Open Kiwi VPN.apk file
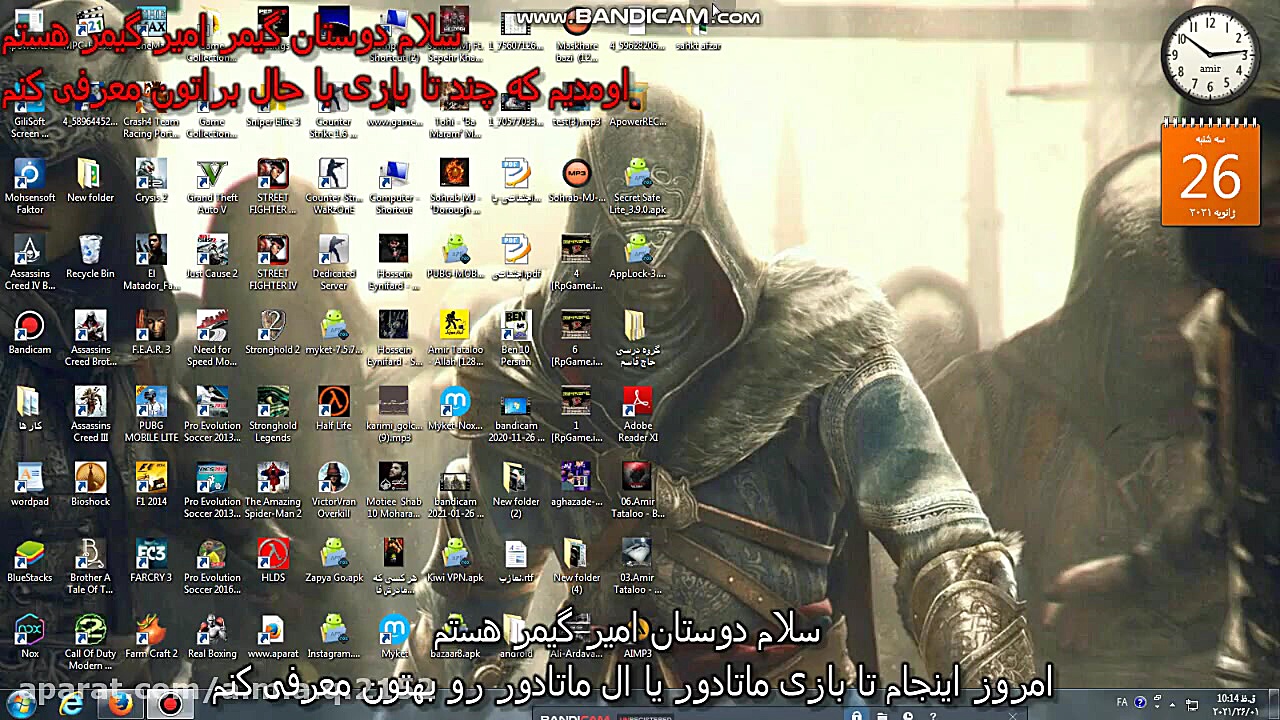The width and height of the screenshot is (1280, 720). click(x=455, y=561)
